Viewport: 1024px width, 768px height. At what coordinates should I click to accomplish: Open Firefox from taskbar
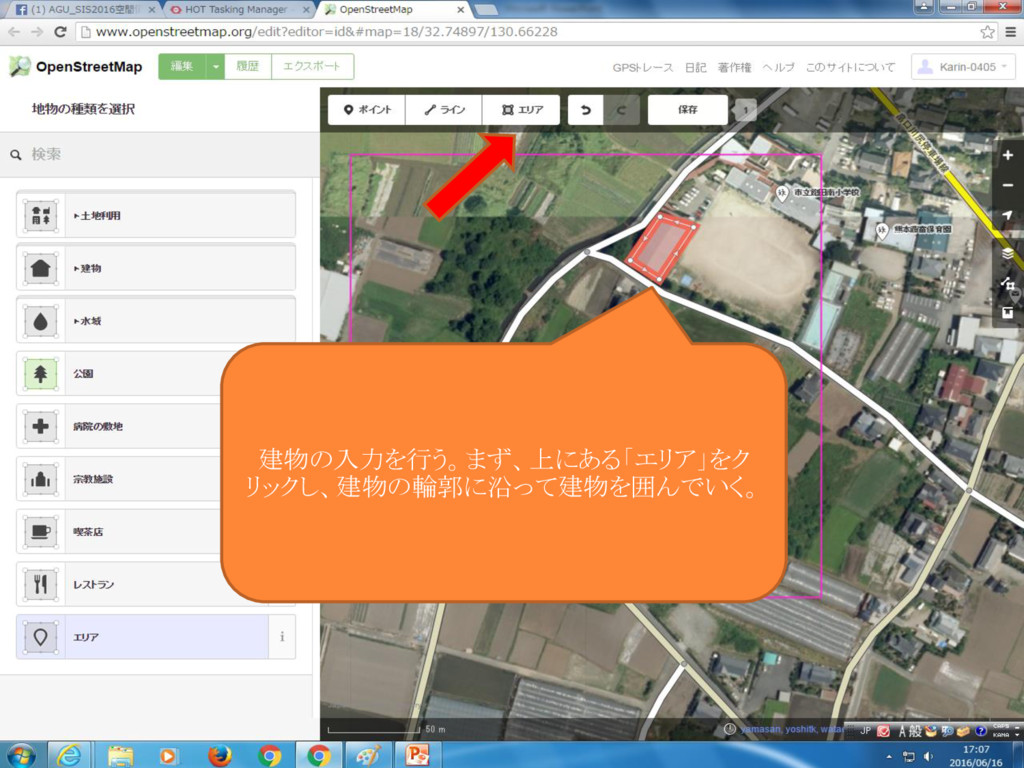pos(219,755)
